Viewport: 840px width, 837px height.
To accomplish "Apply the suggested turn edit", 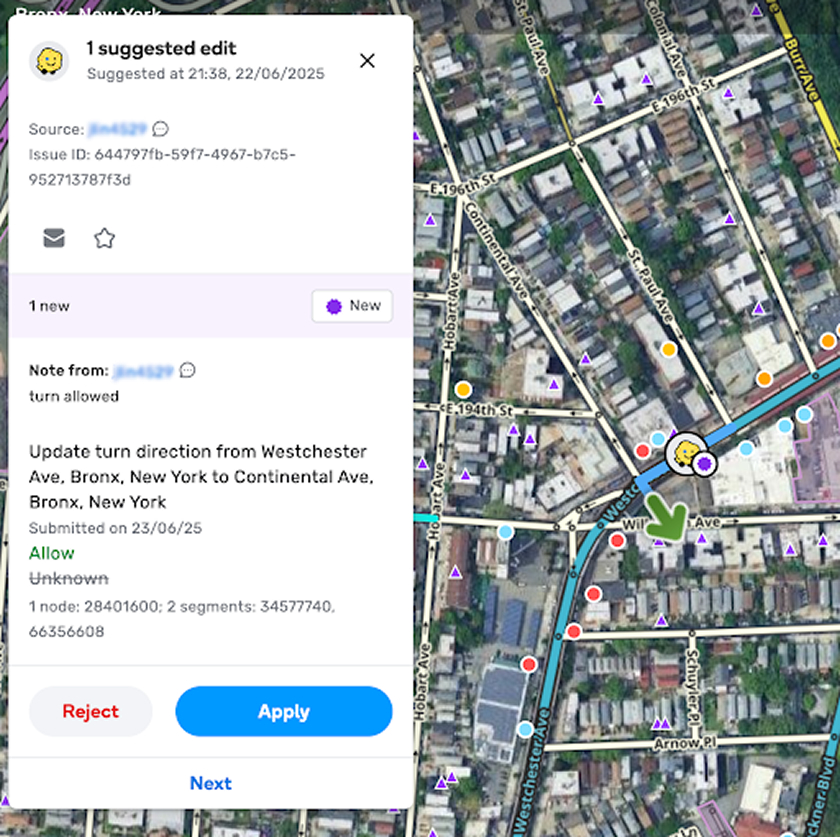I will (283, 712).
